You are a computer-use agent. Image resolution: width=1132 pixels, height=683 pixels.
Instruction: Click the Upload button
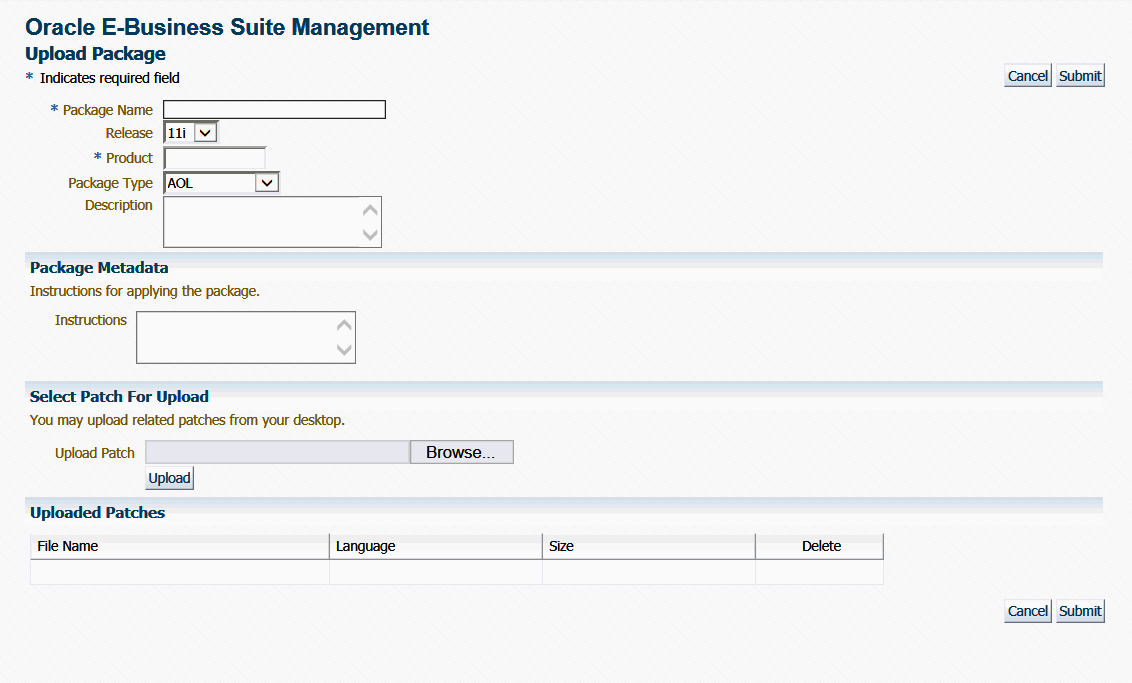click(170, 478)
